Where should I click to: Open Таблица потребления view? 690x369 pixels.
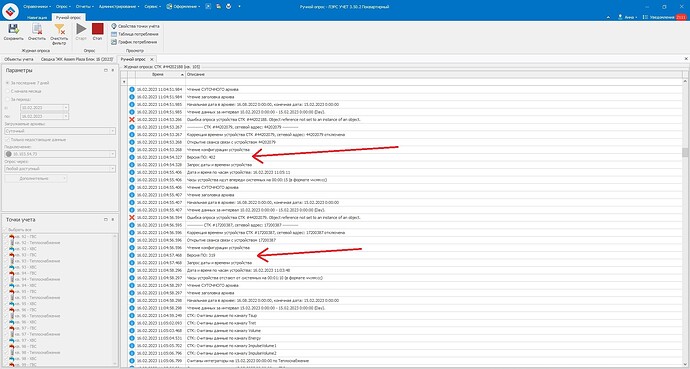tap(135, 34)
